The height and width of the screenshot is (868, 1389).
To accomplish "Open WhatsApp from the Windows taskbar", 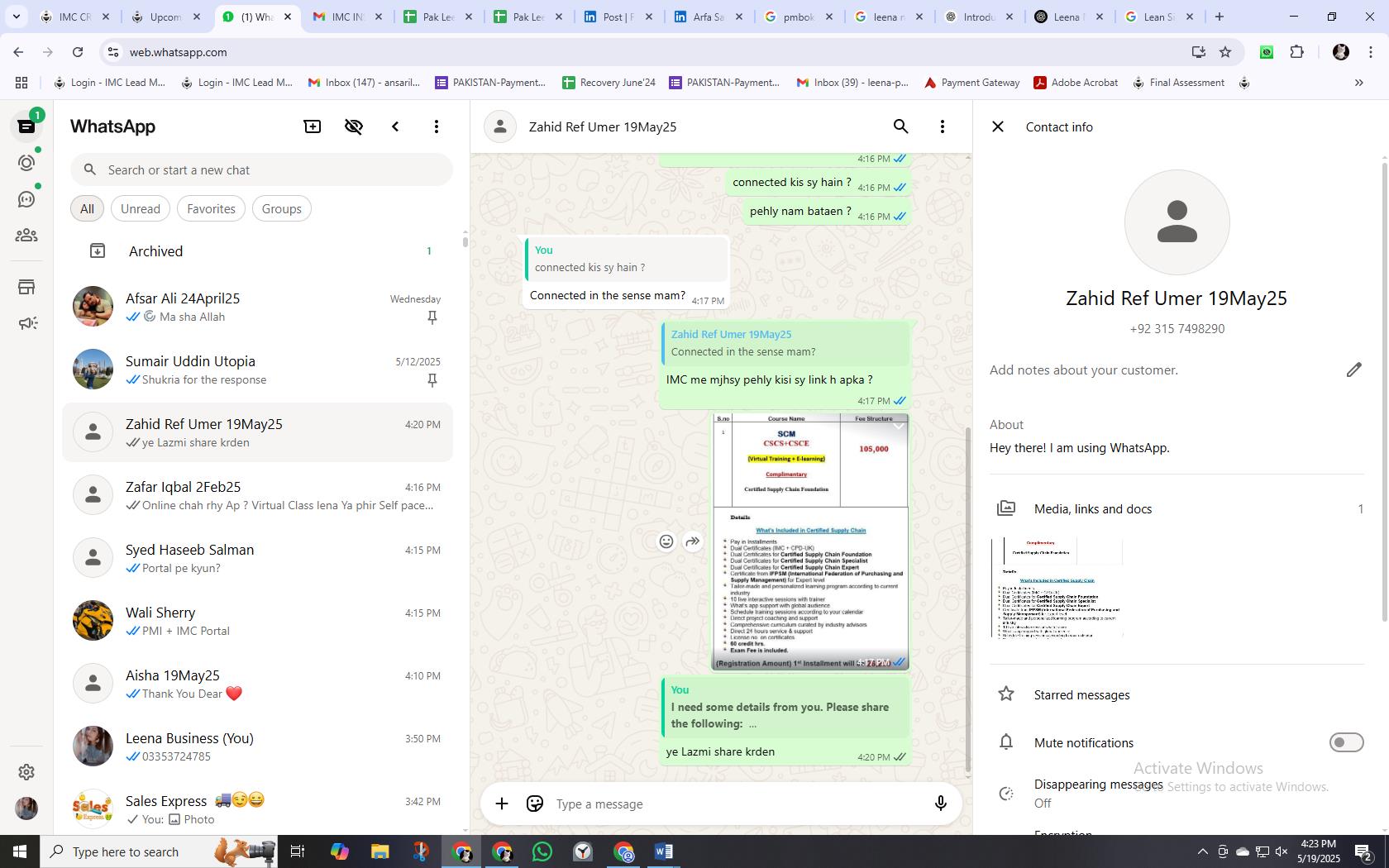I will pos(542,851).
